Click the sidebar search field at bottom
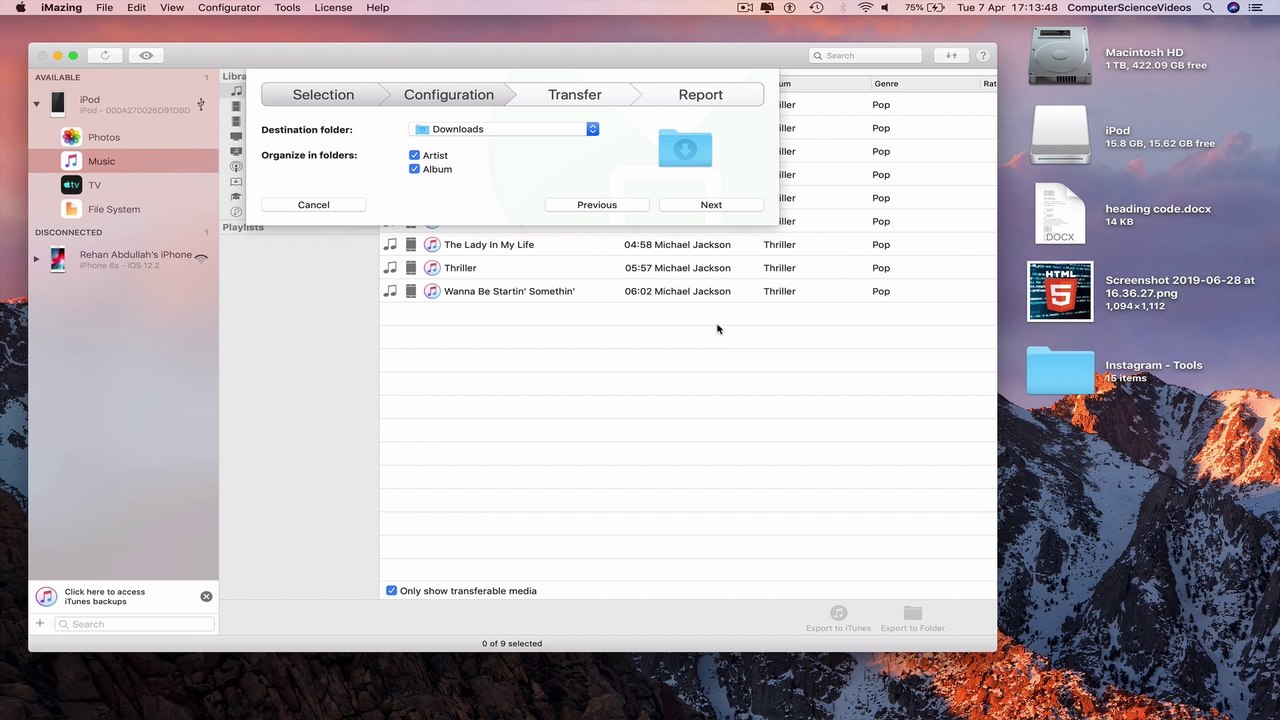 pos(134,624)
